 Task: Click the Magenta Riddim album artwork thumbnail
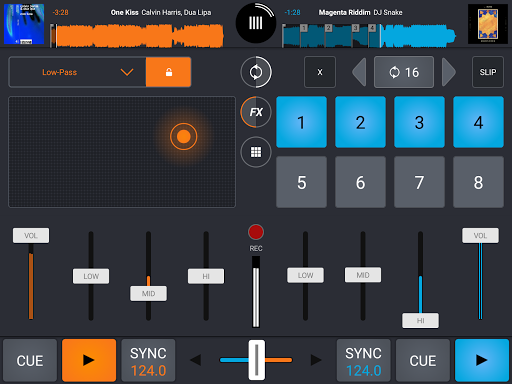pos(488,24)
